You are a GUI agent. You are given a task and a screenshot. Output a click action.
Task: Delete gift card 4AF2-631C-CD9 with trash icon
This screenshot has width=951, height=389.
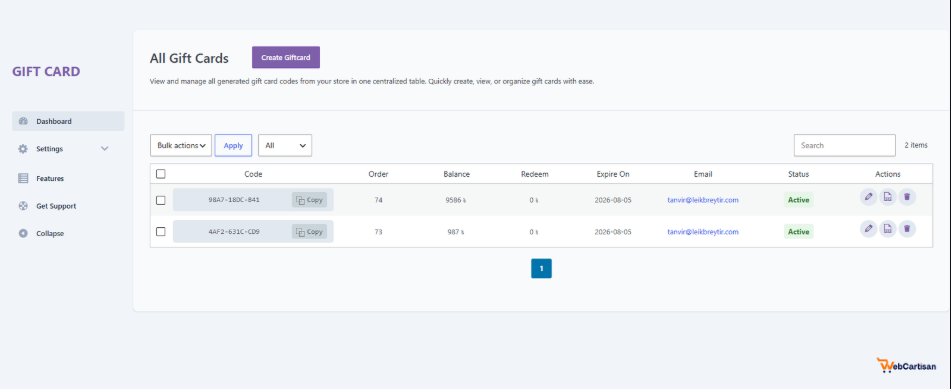[x=907, y=229]
